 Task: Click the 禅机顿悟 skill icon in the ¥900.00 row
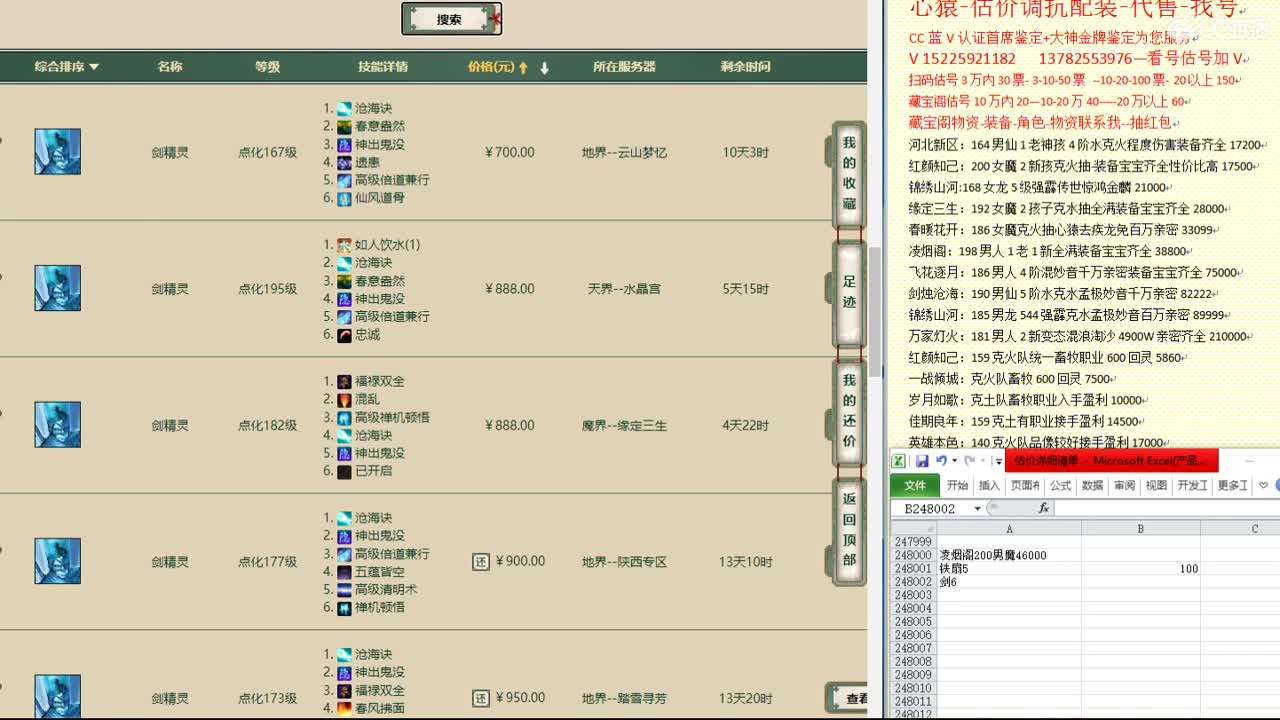click(344, 607)
